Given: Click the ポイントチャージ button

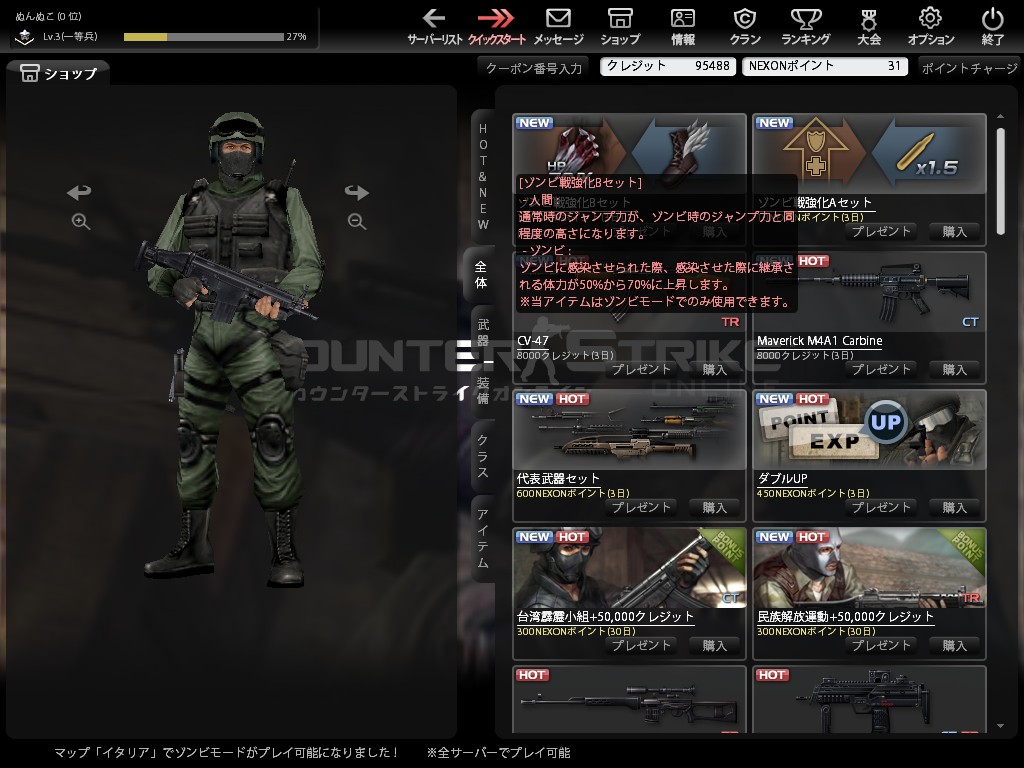Looking at the screenshot, I should point(969,68).
